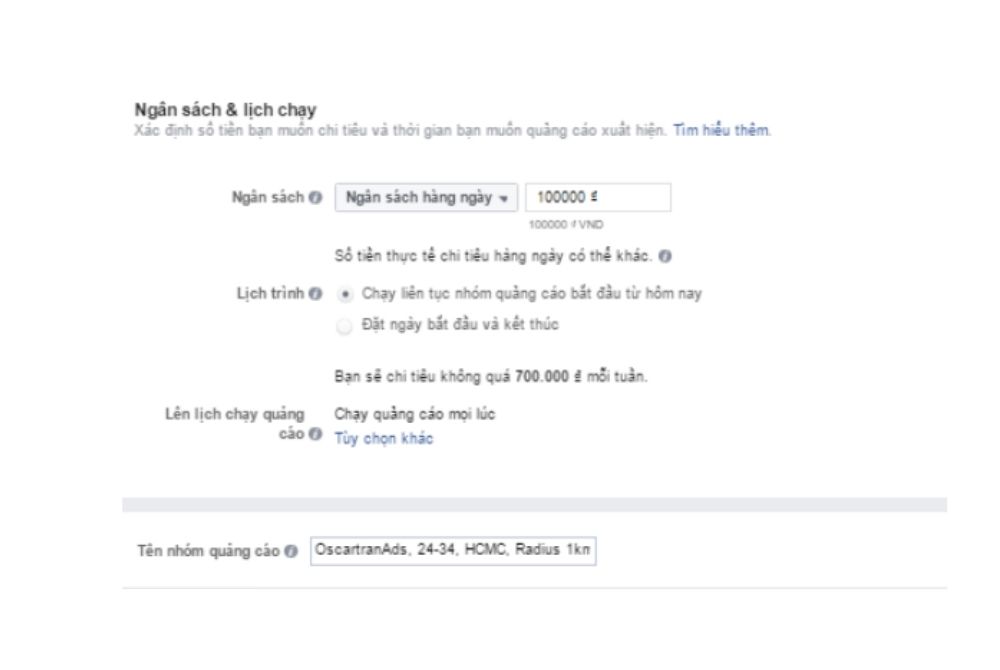Open the 'Ngân sách hàng ngày' dropdown
The image size is (1000, 670).
(x=426, y=198)
